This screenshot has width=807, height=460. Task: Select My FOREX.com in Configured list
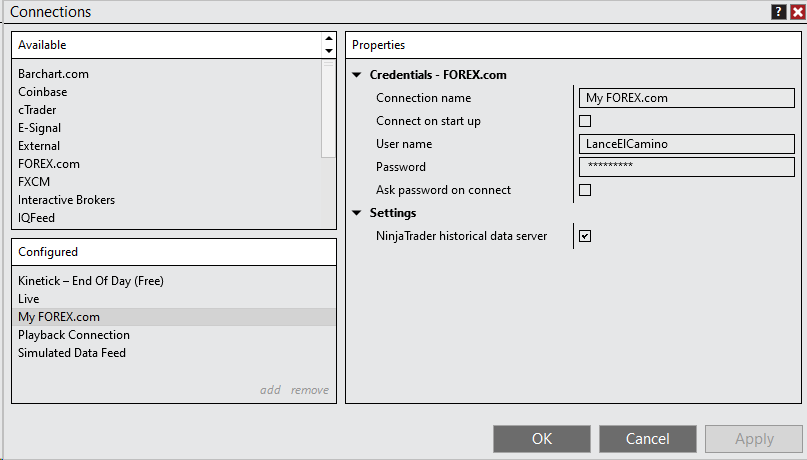[174, 316]
